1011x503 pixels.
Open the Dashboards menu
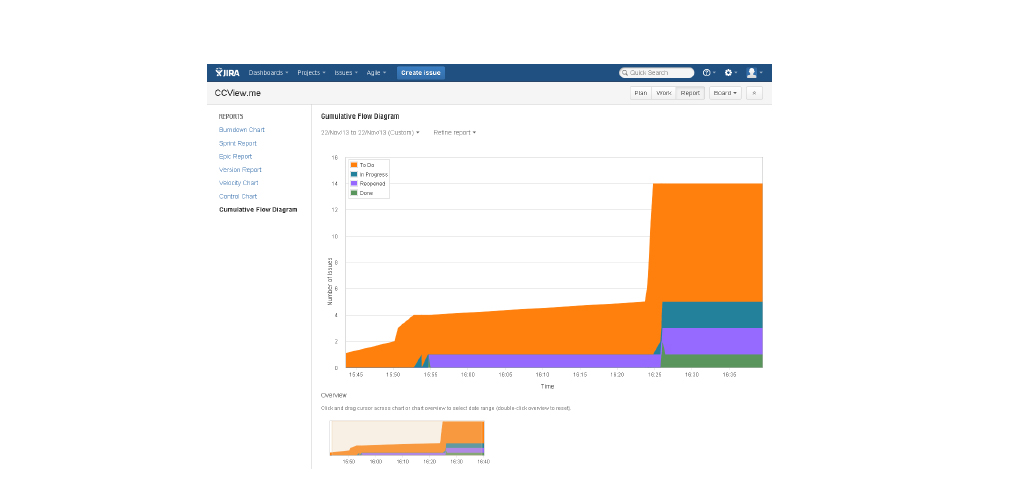tap(268, 73)
